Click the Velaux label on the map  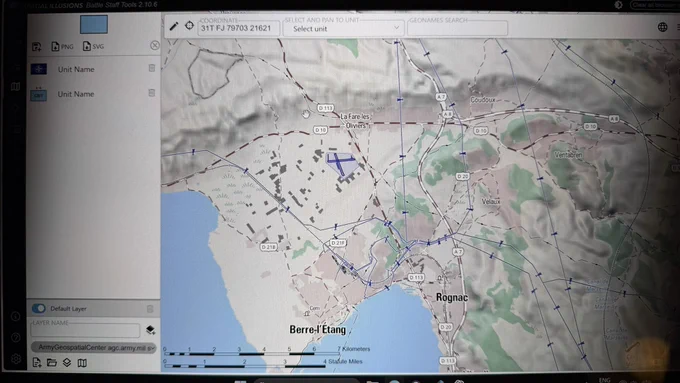click(490, 201)
